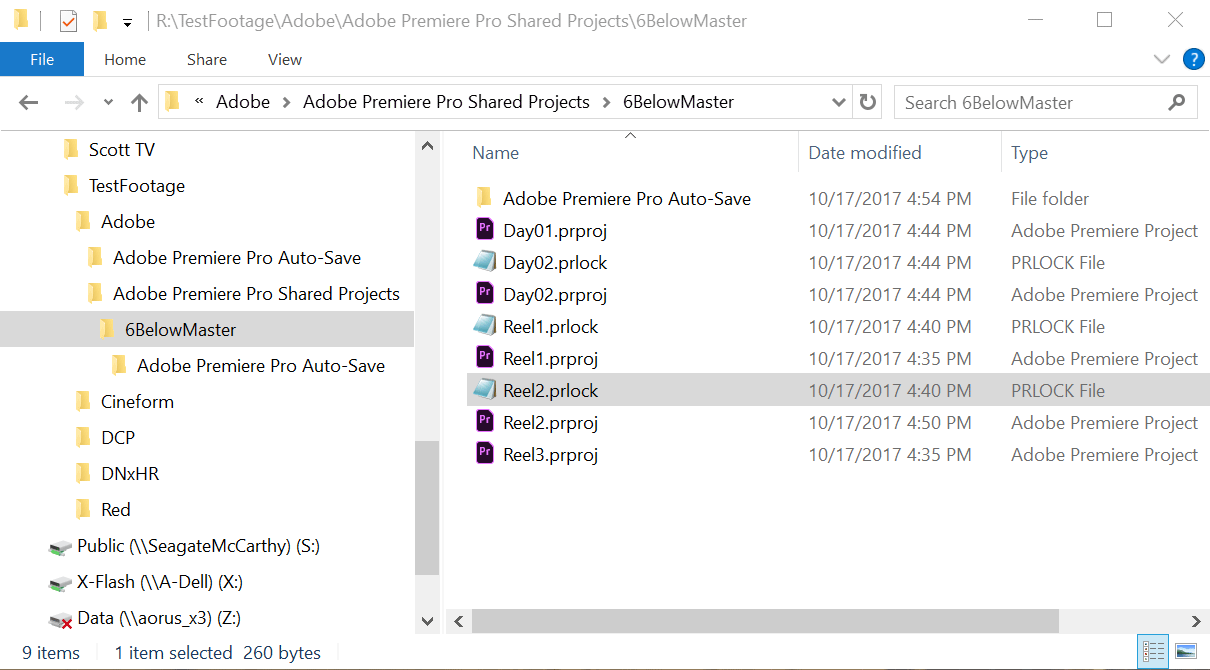Select the disconnected Data aorus_x3 Z: drive
This screenshot has width=1210, height=670.
point(146,618)
